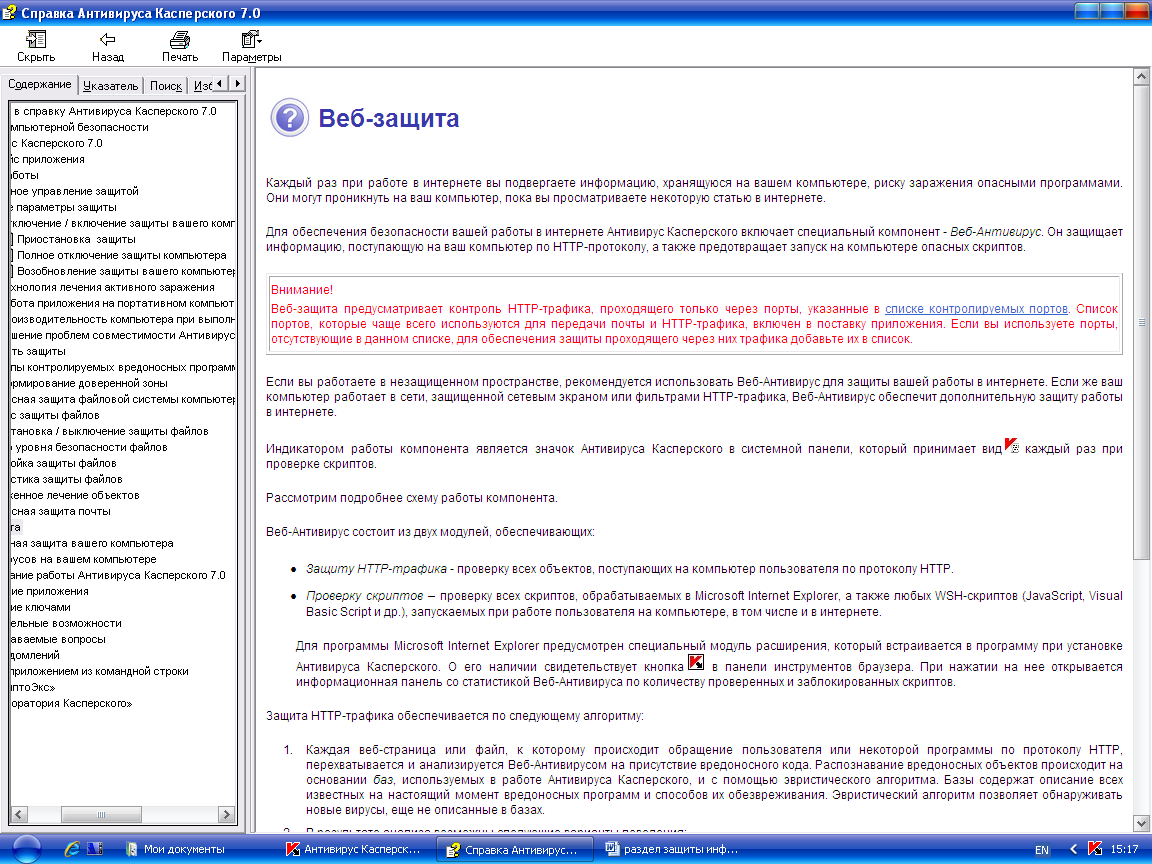Click the Kaspersky tray icon image in text

[x=1012, y=445]
